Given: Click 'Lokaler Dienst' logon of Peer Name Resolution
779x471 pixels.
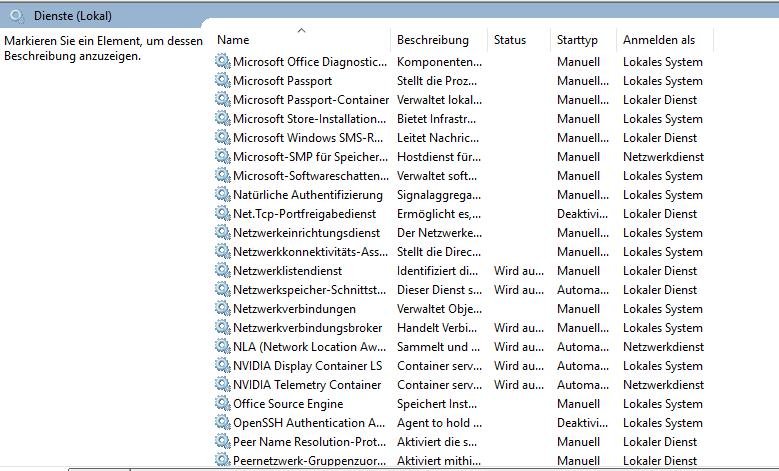Looking at the screenshot, I should click(660, 442).
